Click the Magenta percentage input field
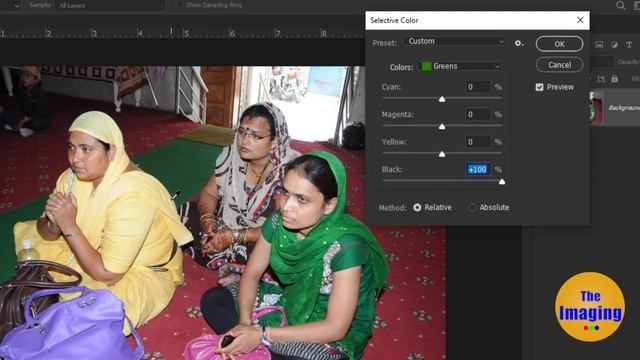640x360 pixels. [478, 114]
